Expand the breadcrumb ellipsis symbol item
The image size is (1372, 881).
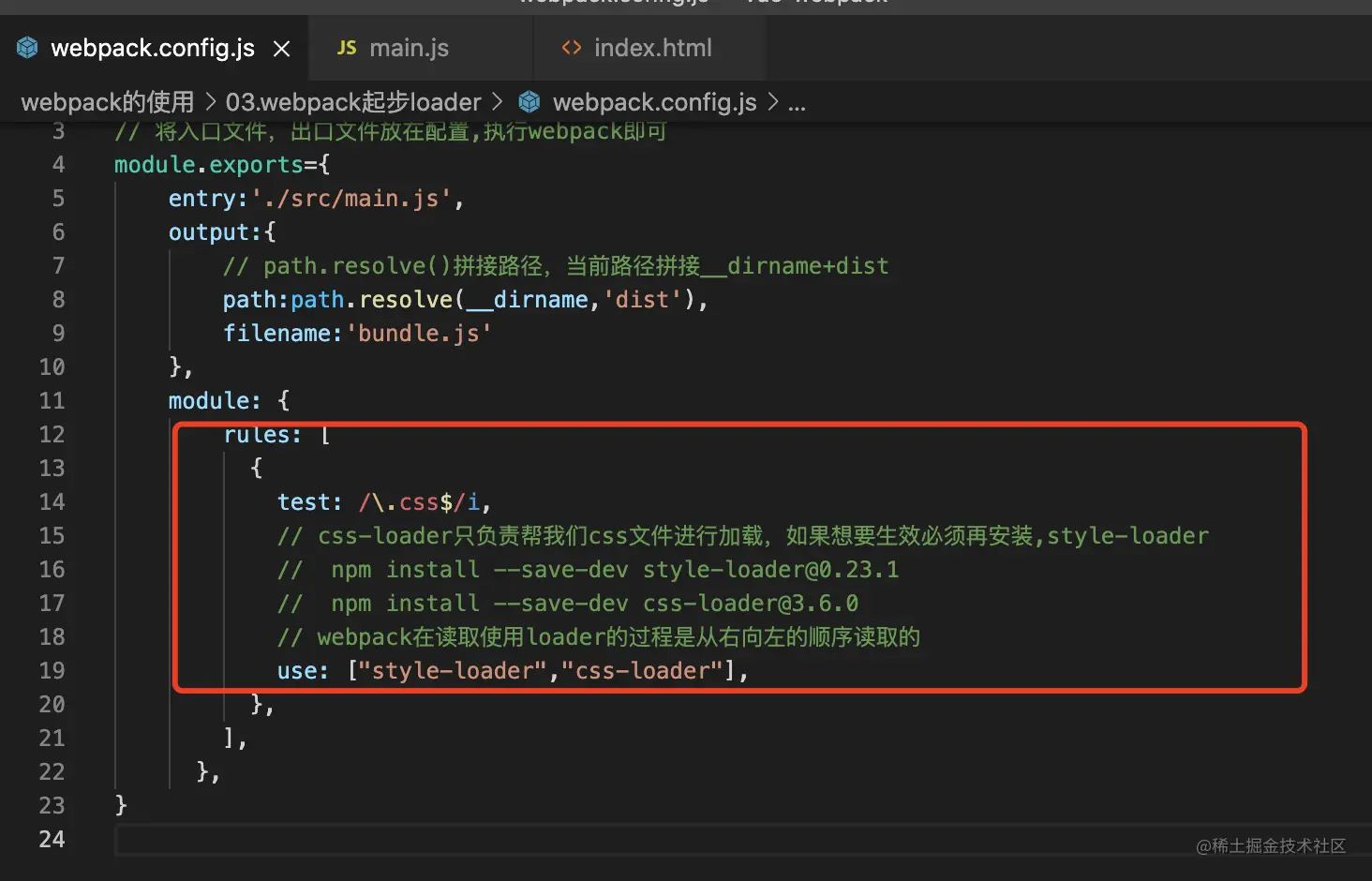click(x=797, y=103)
